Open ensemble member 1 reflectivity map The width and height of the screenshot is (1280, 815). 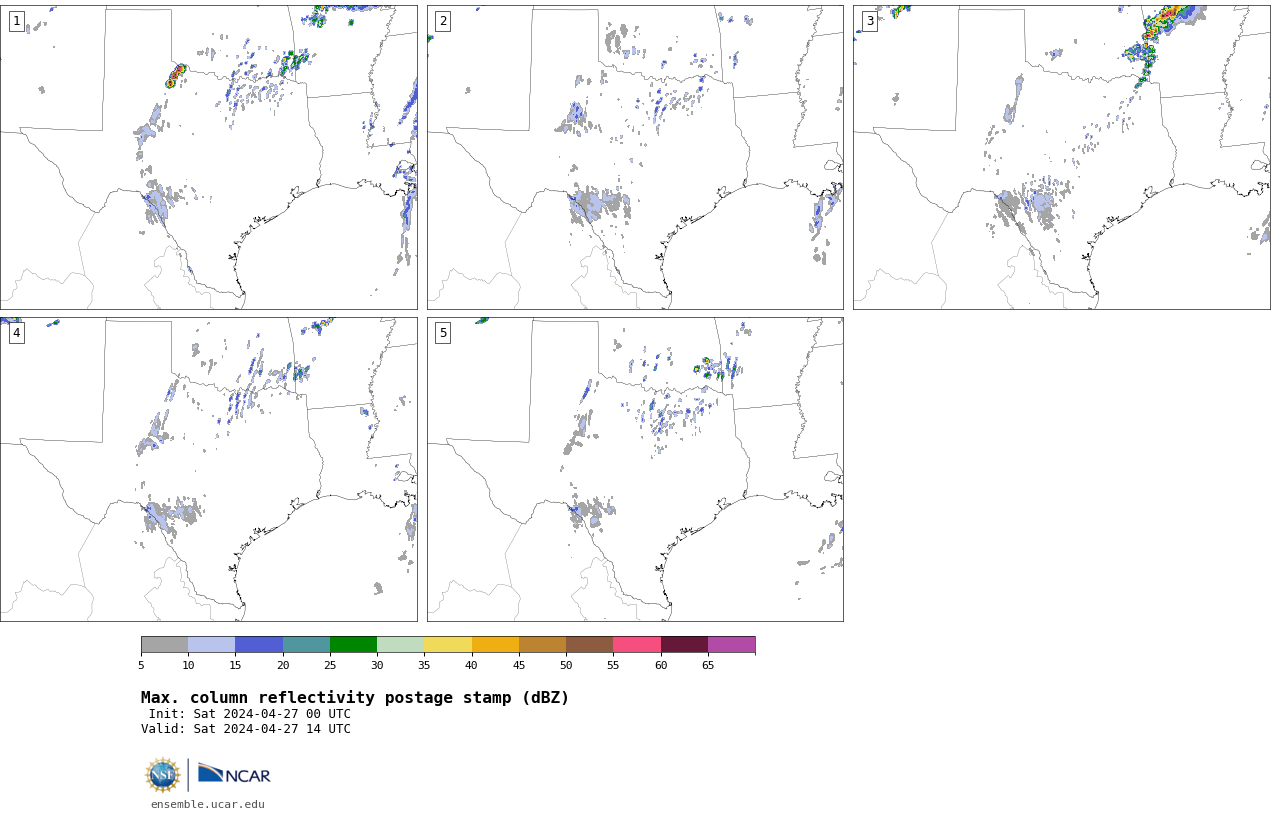pyautogui.click(x=208, y=157)
